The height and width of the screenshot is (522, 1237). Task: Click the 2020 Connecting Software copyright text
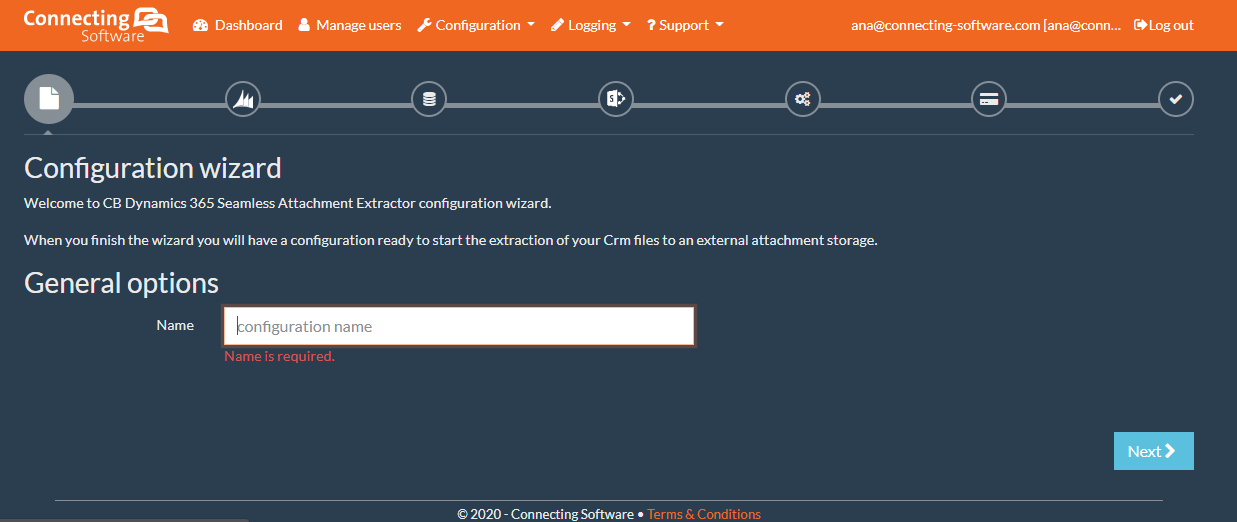(545, 514)
